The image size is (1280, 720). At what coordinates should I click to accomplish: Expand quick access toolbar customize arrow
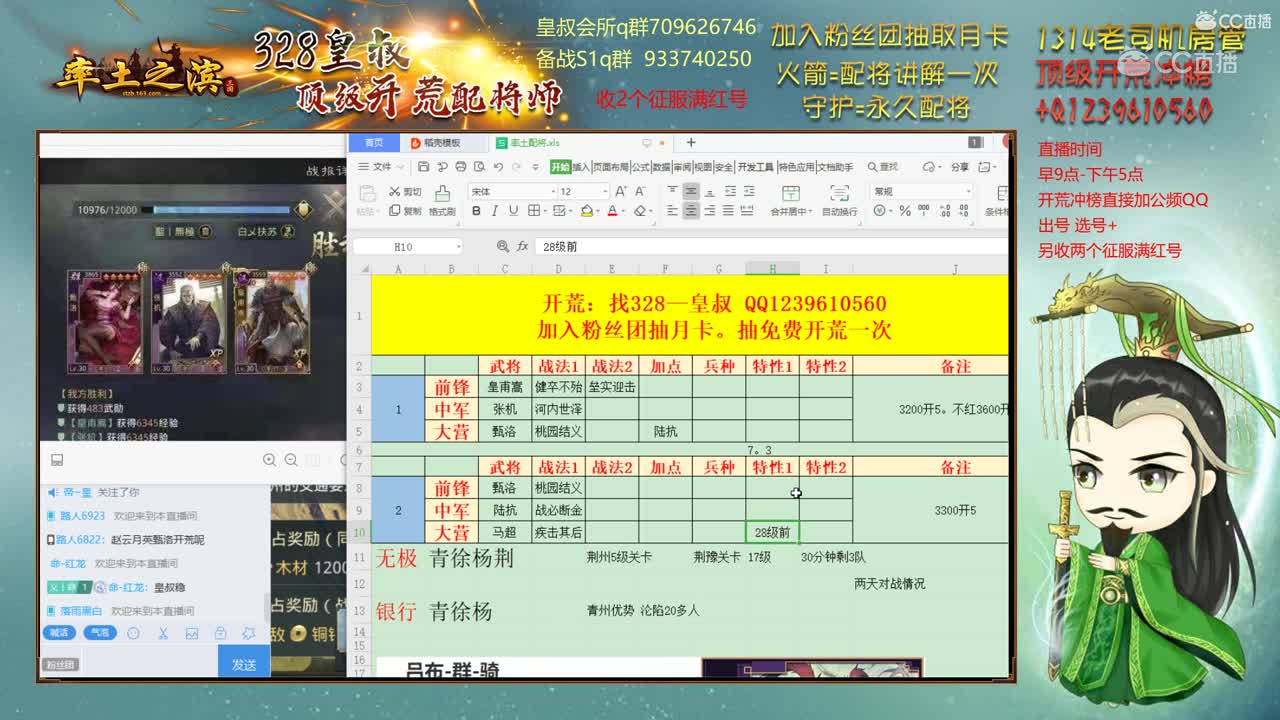pos(536,167)
